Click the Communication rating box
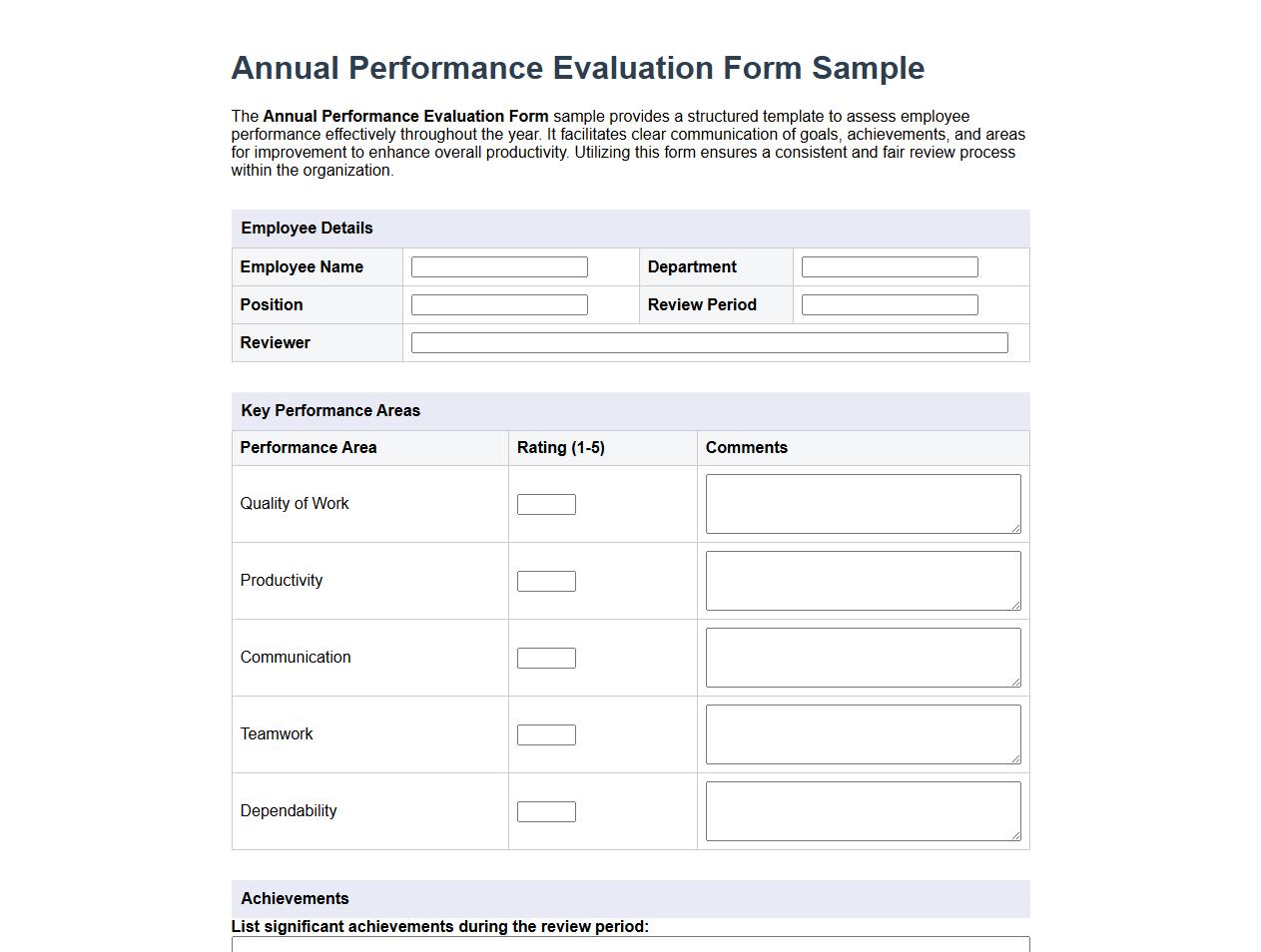Viewport: 1261px width, 952px height. pyautogui.click(x=546, y=658)
